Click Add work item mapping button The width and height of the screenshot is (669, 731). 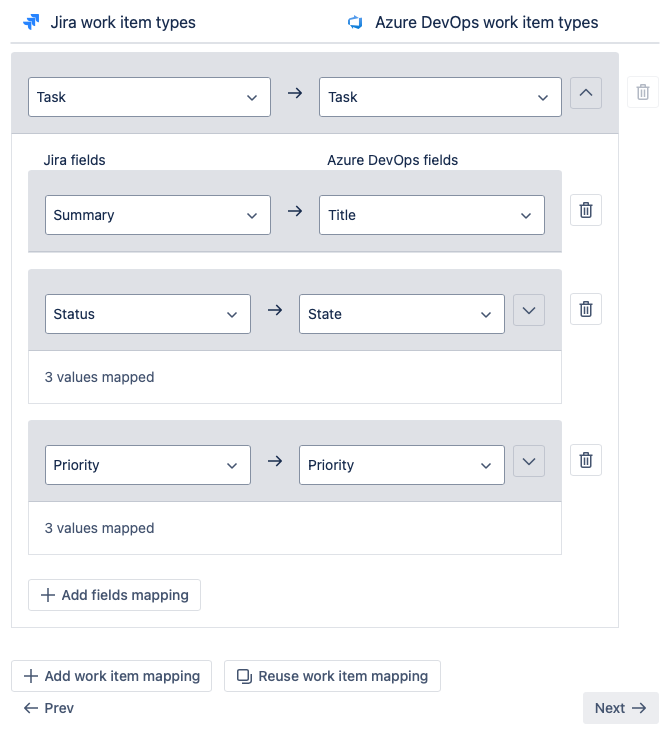[112, 676]
